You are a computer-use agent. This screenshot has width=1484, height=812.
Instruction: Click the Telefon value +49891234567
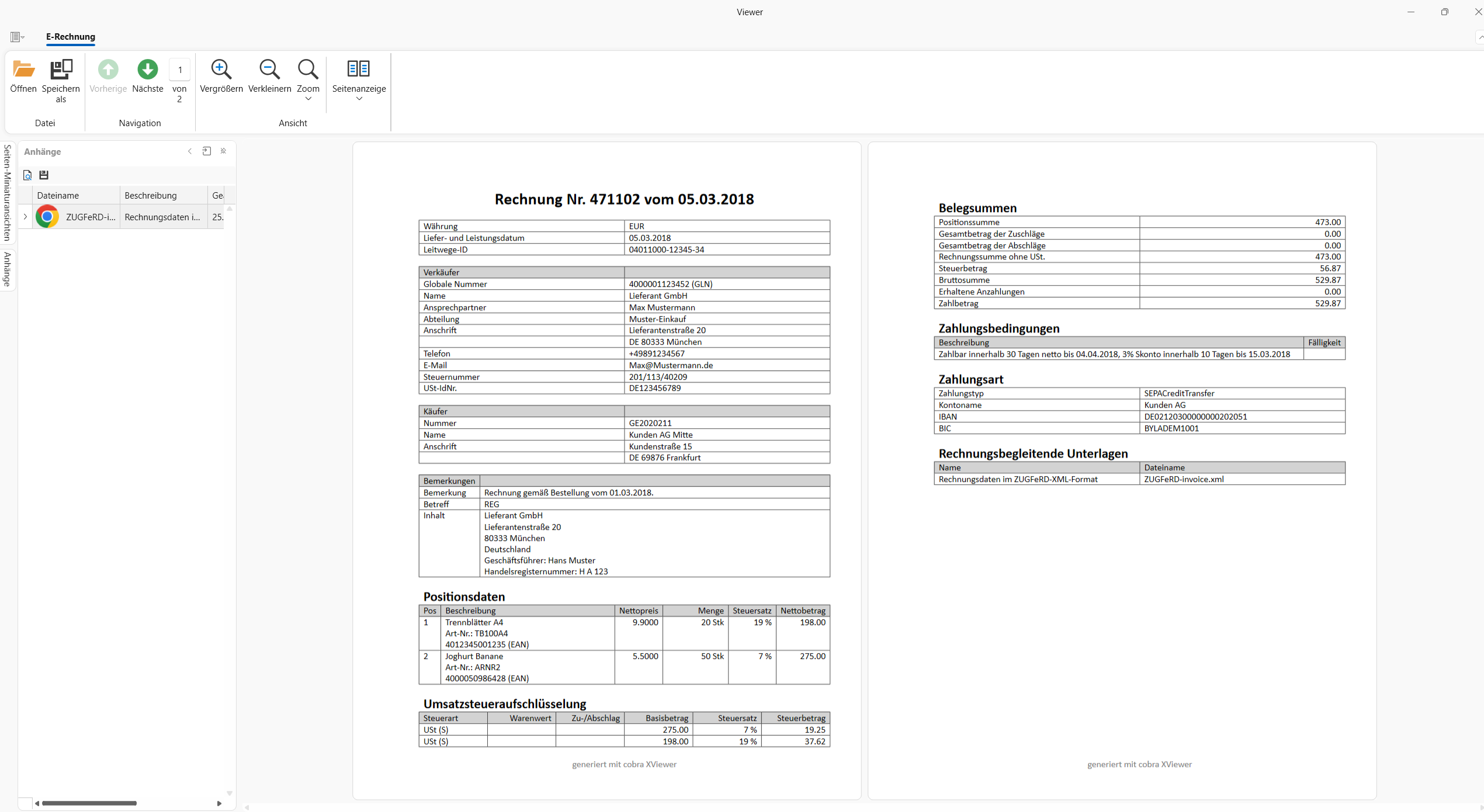click(x=656, y=354)
